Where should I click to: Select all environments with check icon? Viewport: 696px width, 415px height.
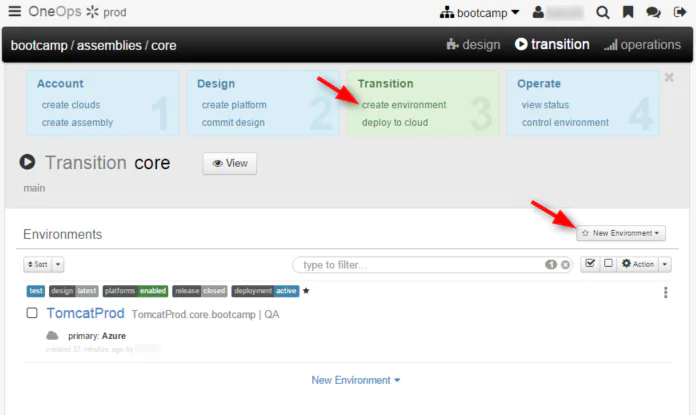tap(590, 264)
